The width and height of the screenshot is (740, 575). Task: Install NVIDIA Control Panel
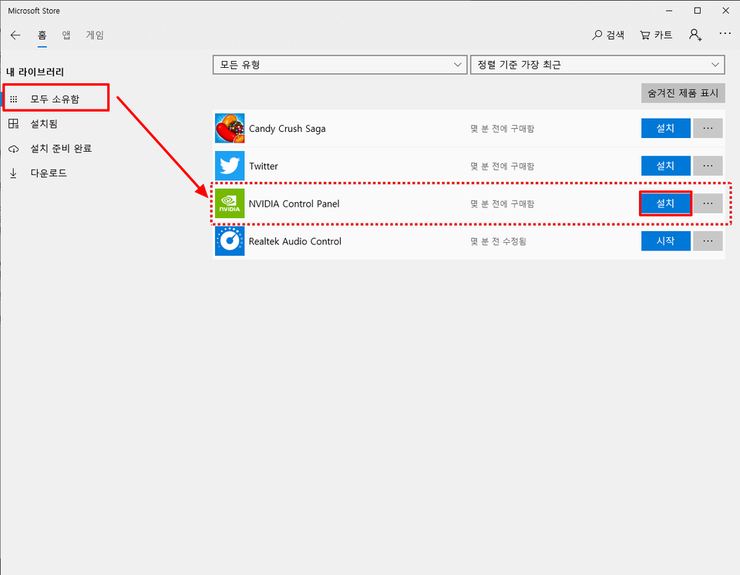[665, 203]
